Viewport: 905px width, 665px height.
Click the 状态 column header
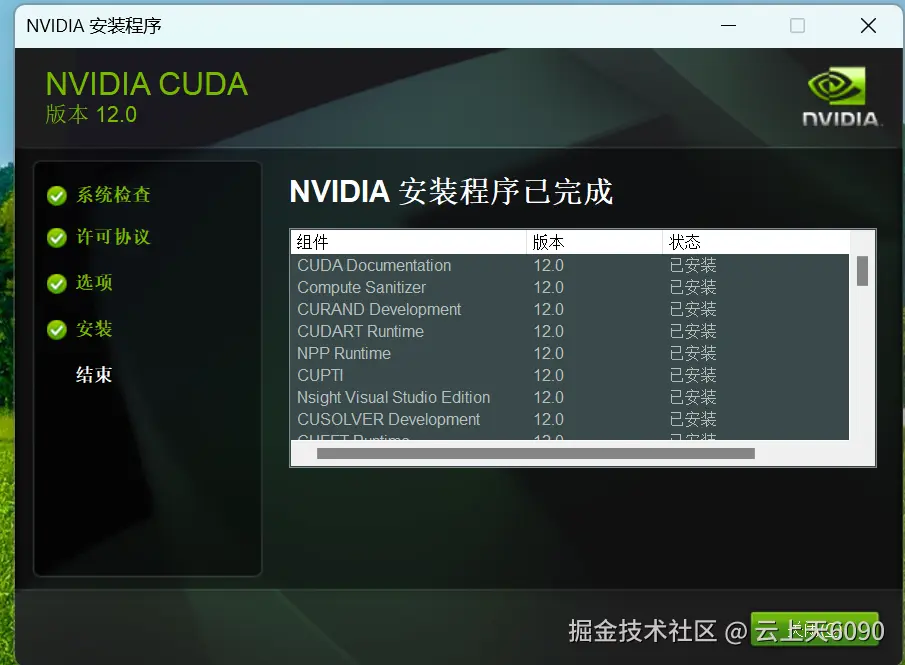(x=756, y=242)
